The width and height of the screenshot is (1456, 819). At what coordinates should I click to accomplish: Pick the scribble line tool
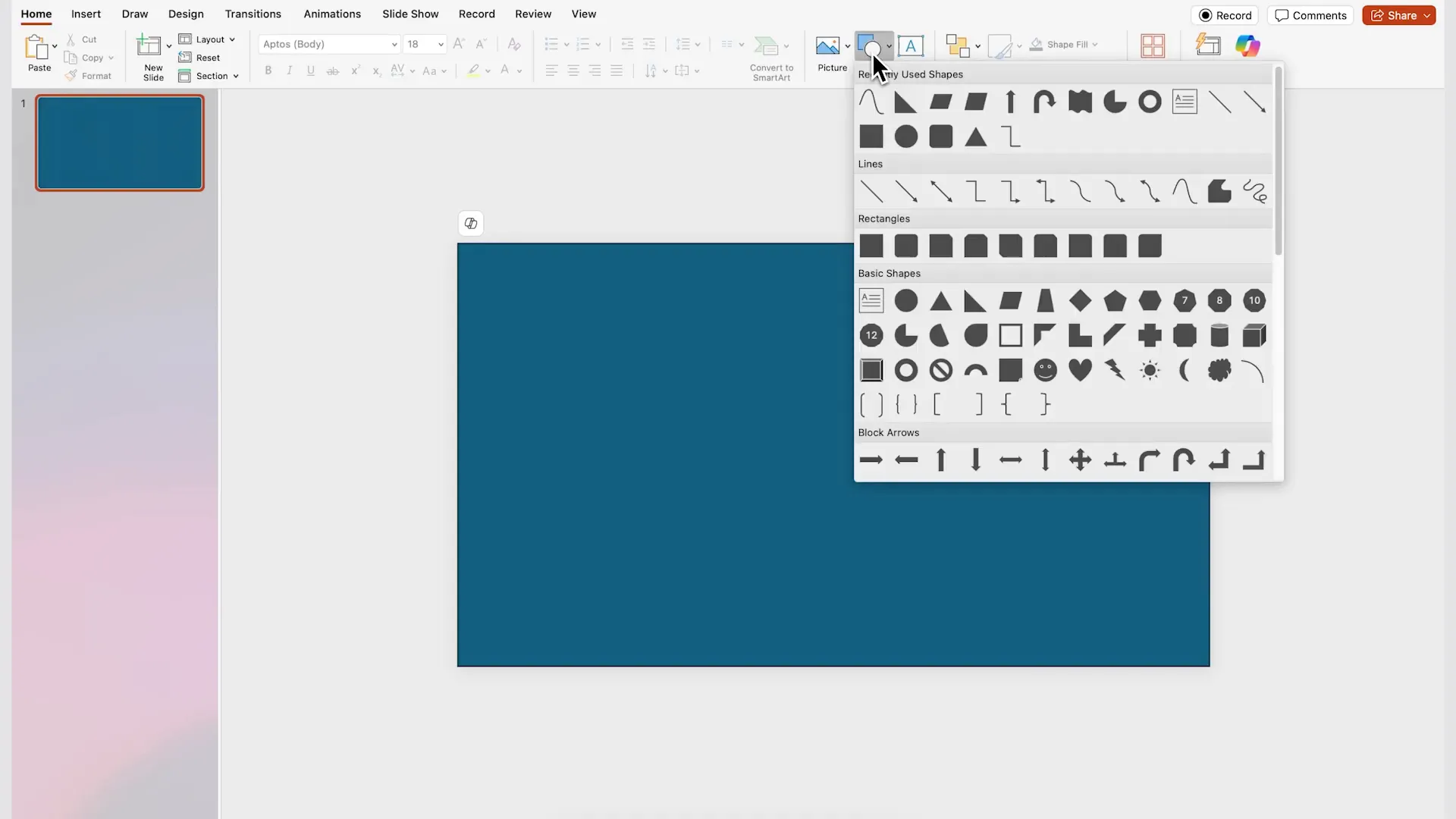coord(1254,191)
